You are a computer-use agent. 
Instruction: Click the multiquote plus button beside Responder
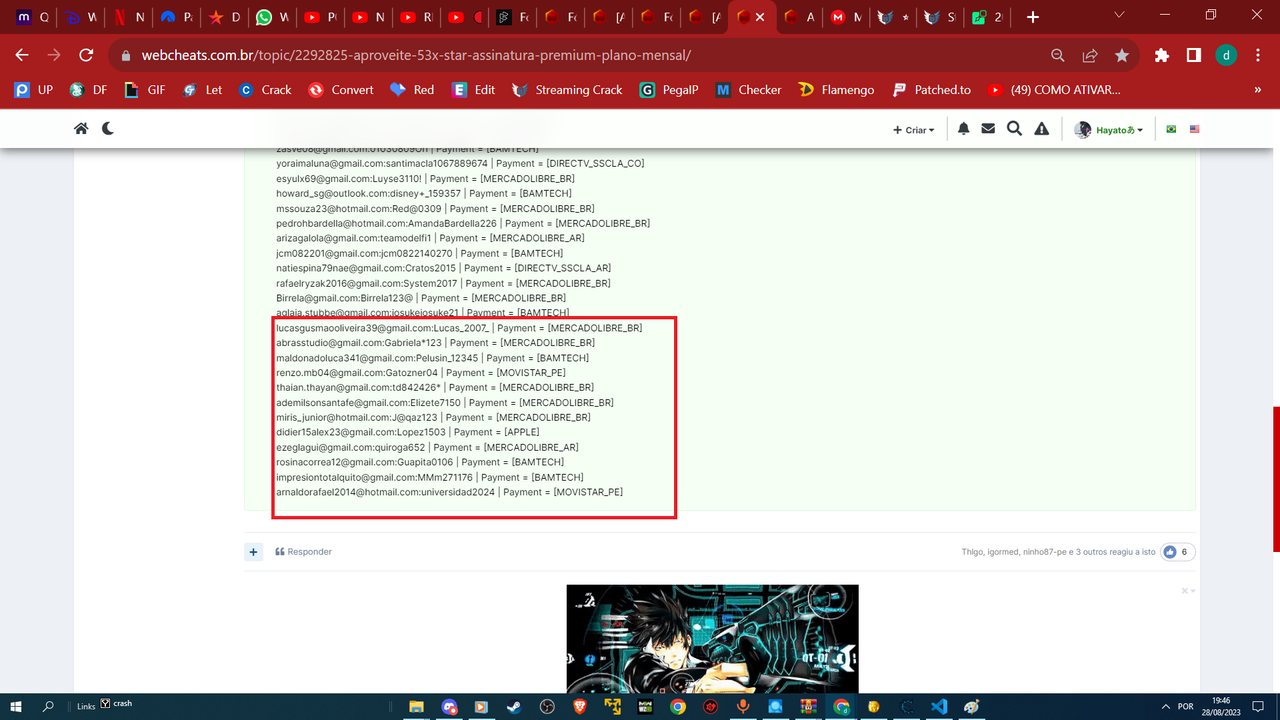[x=254, y=552]
